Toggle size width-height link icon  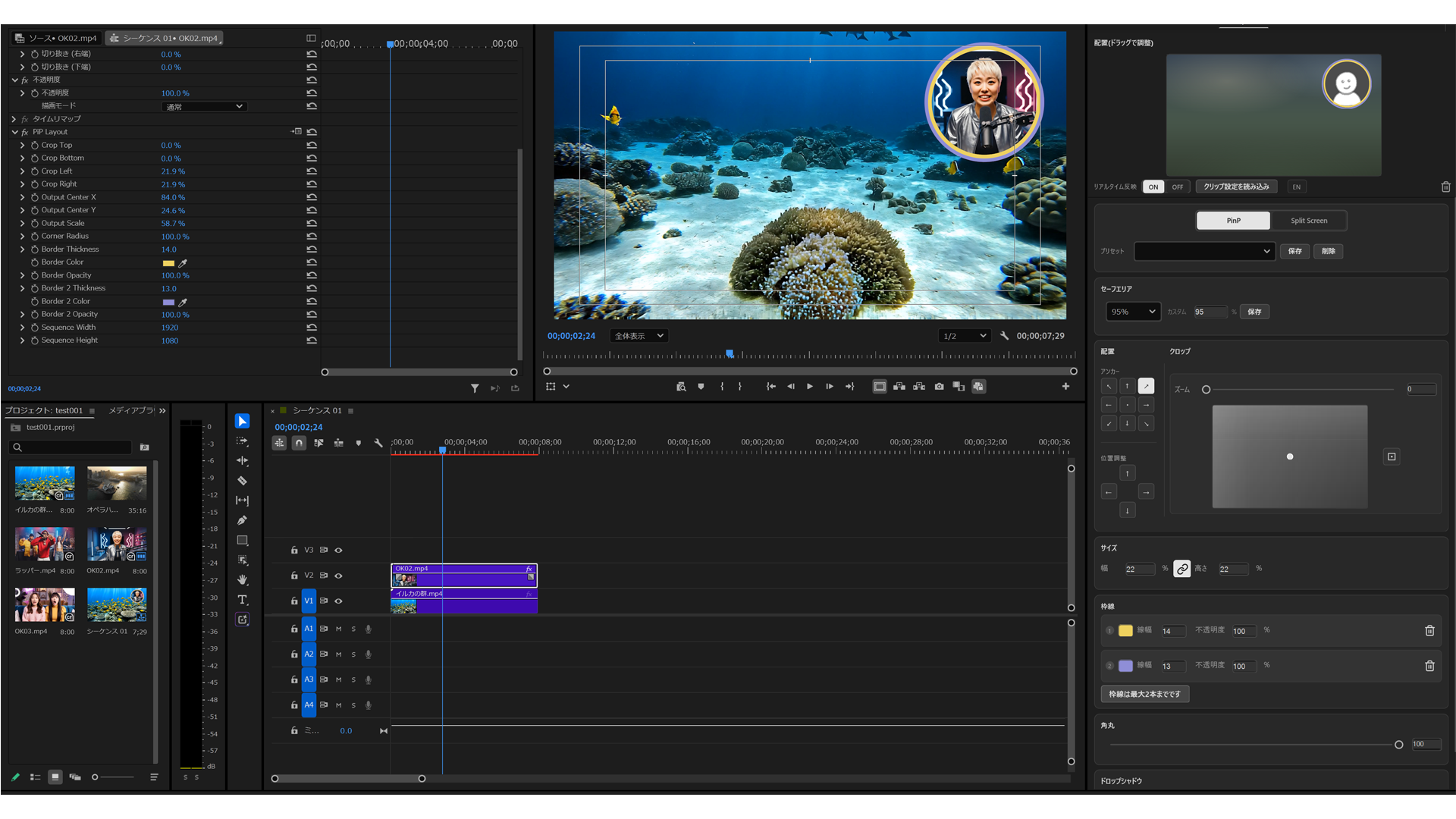tap(1182, 569)
